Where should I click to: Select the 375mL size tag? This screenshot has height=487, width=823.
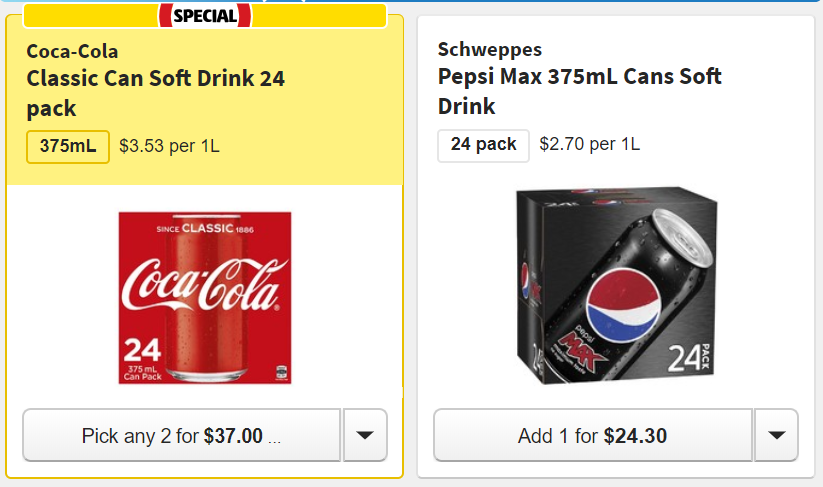(68, 146)
